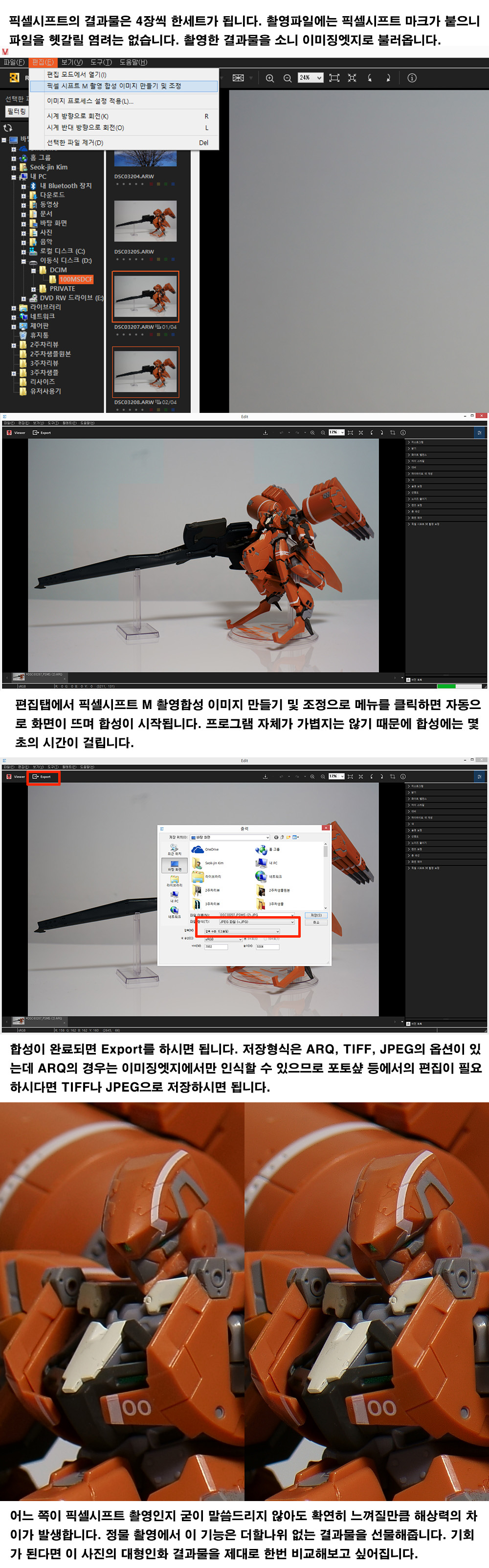This screenshot has height=1568, width=489.
Task: Rotate image clockwise using the Viewer toolbar icon
Action: coord(388,78)
